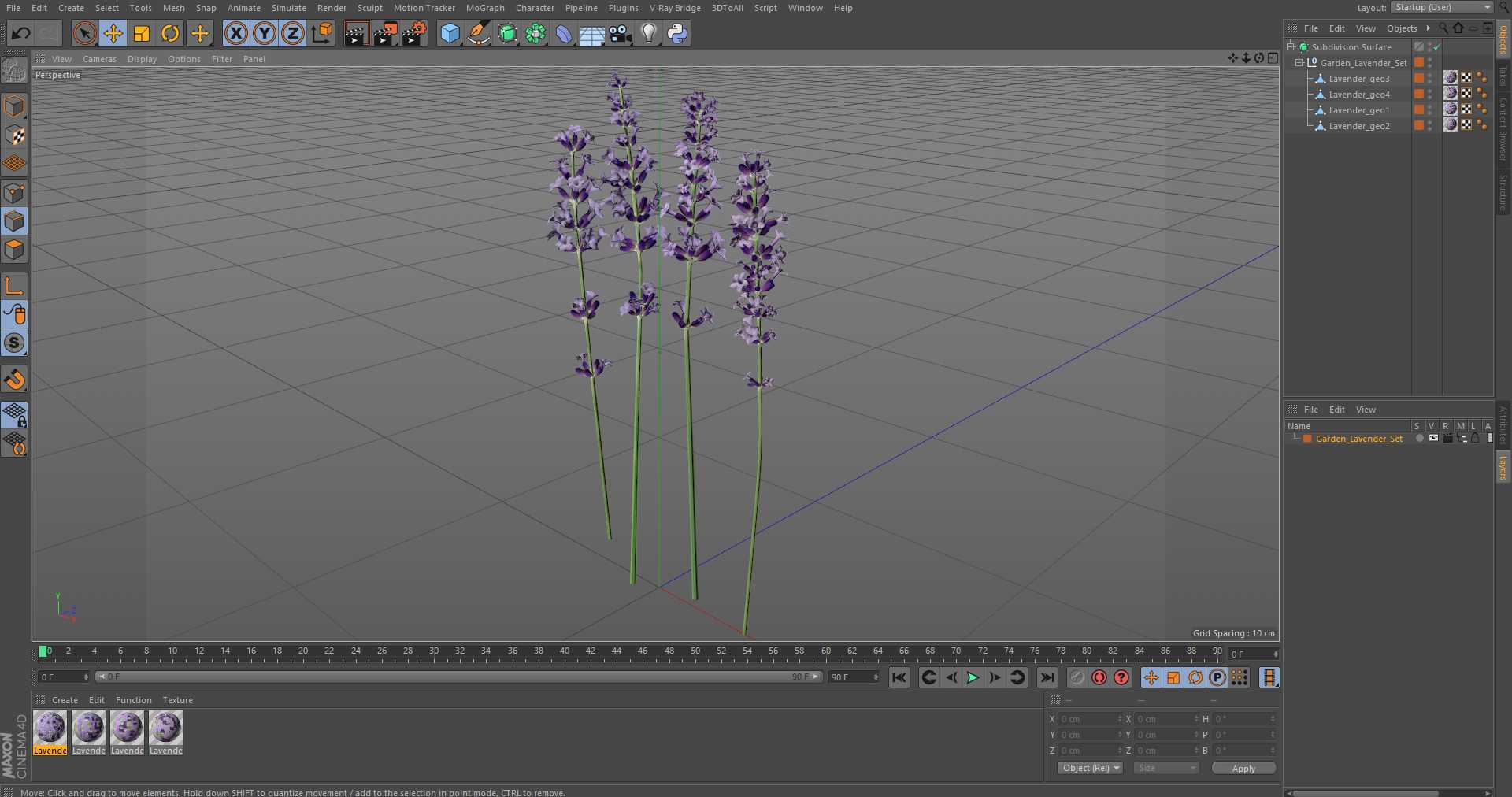1512x797 pixels.
Task: Switch to Edges mode
Action: tap(14, 221)
